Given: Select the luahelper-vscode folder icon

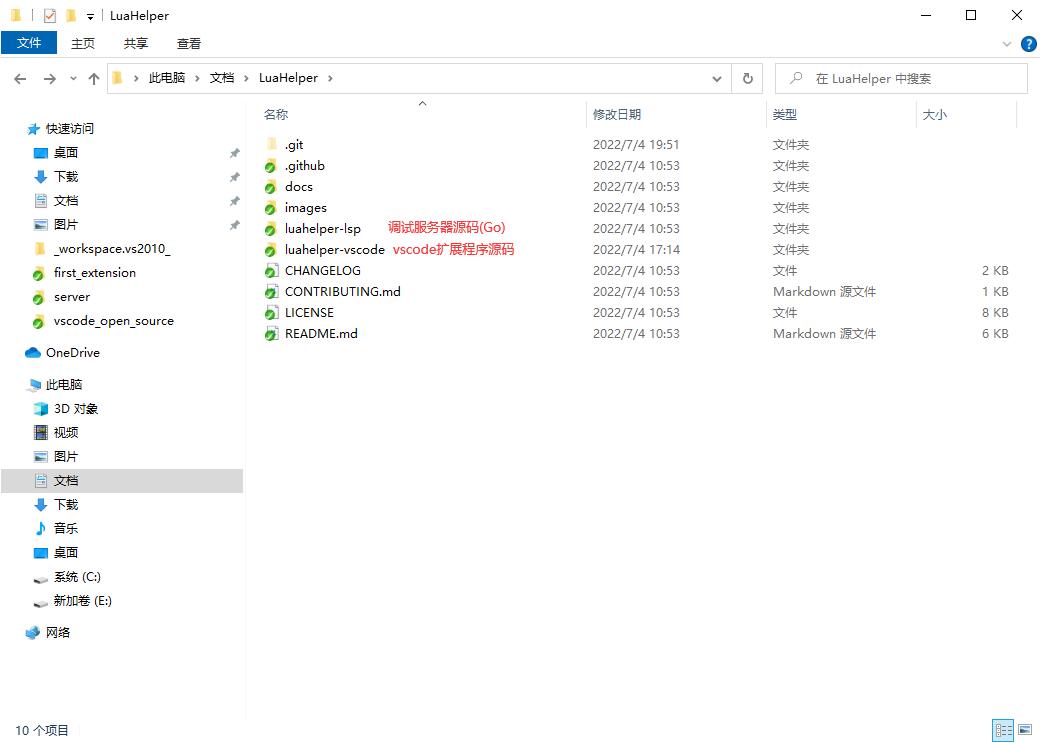Looking at the screenshot, I should coord(271,250).
